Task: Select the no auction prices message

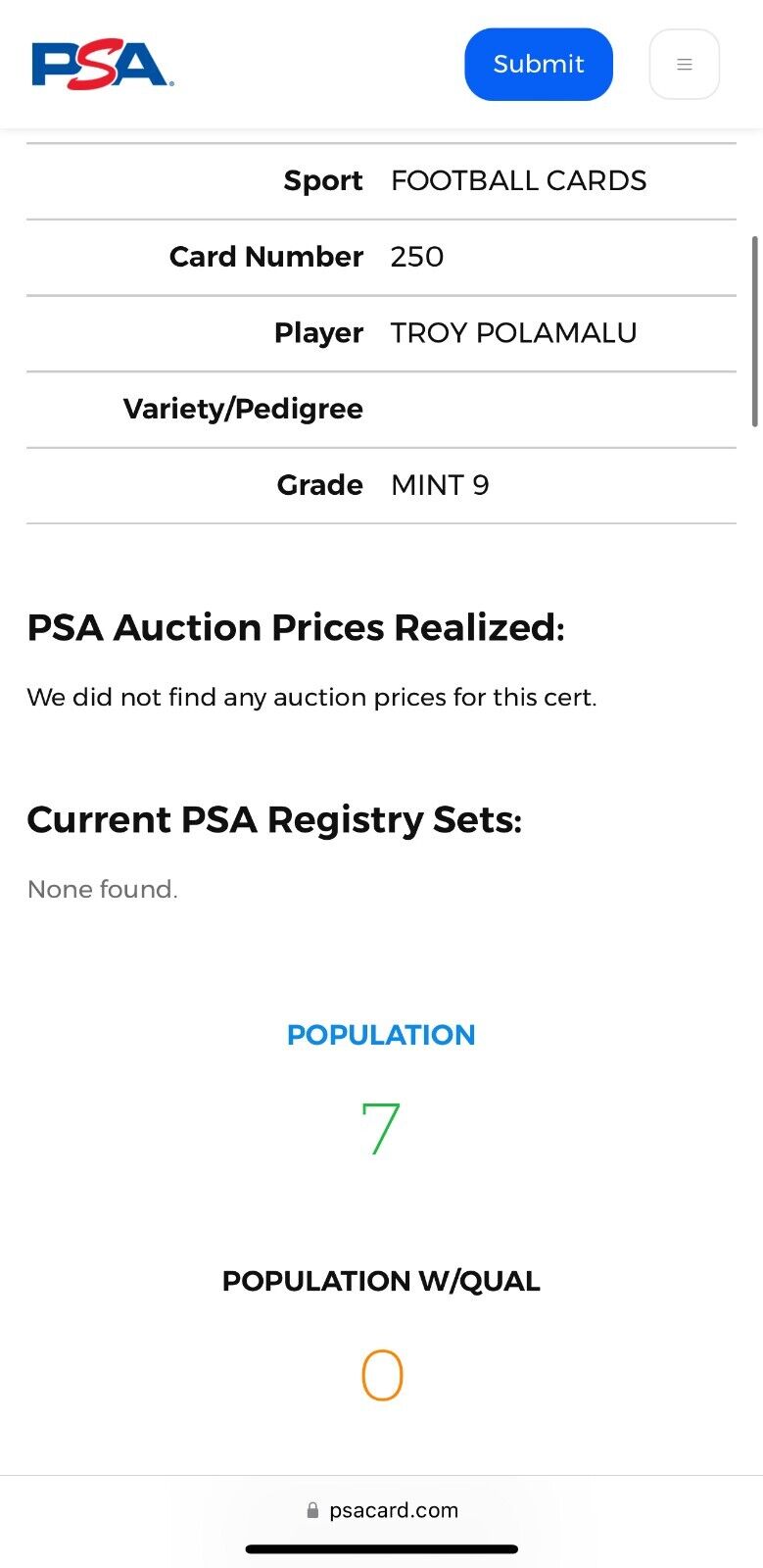Action: tap(311, 697)
